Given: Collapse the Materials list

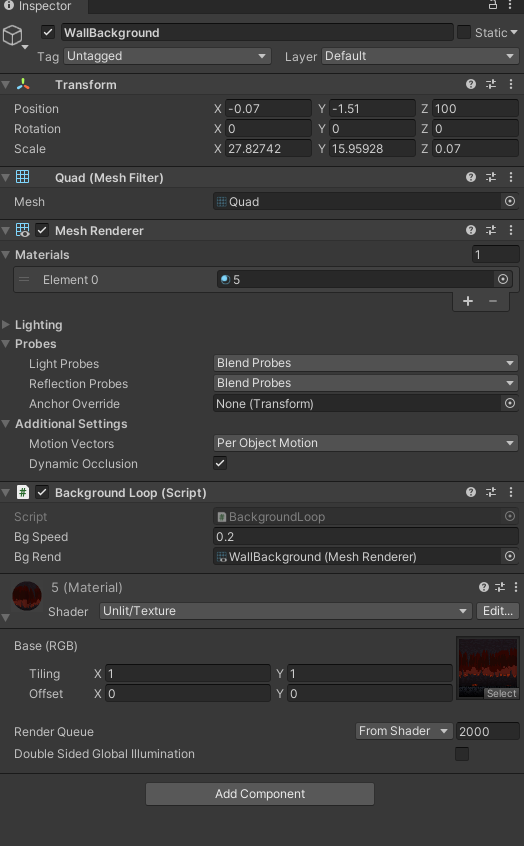Looking at the screenshot, I should (x=6, y=255).
